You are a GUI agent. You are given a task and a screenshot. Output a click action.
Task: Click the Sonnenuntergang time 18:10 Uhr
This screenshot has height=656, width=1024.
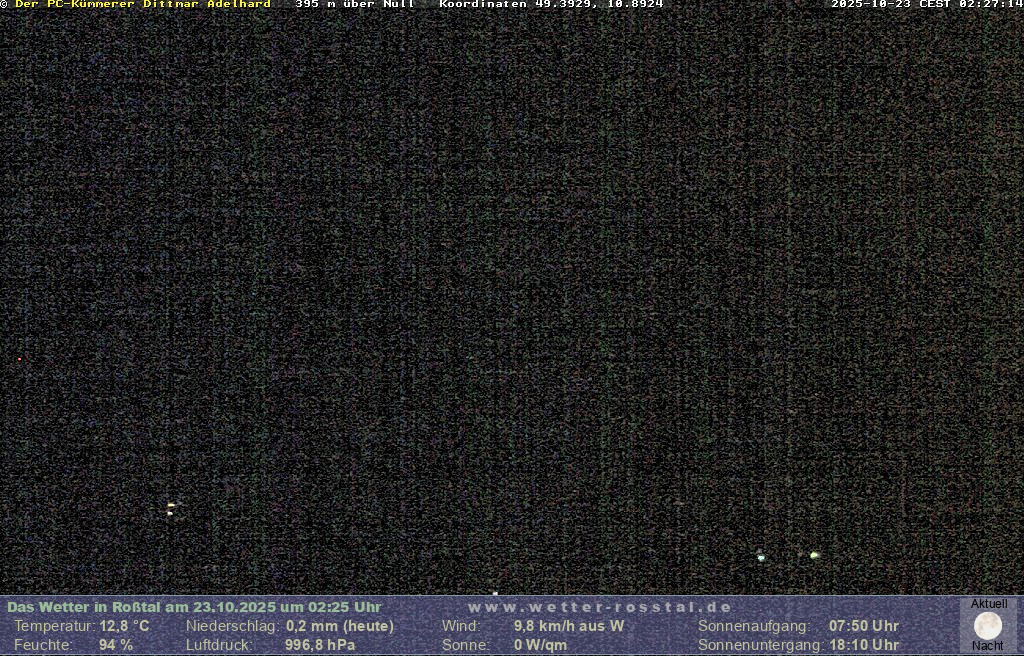(863, 645)
